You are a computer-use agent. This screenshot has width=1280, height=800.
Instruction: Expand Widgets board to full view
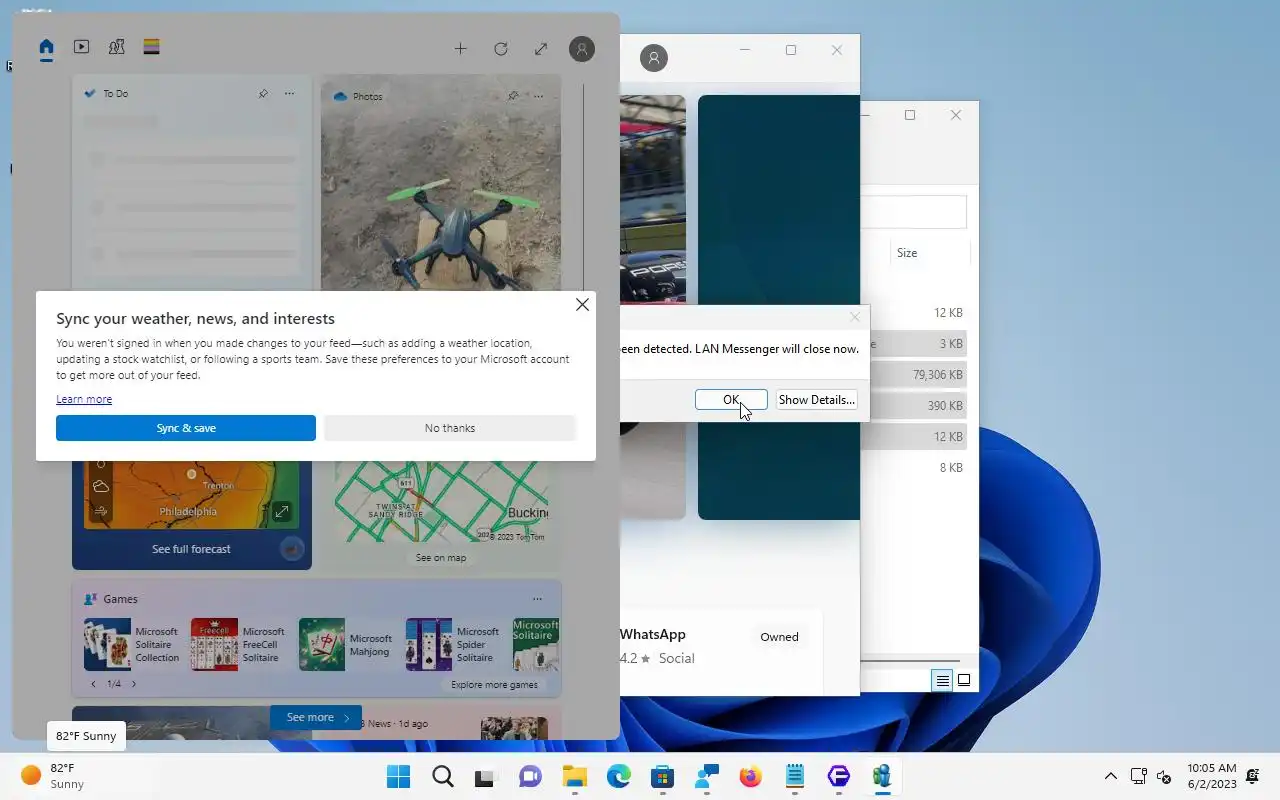pos(541,48)
